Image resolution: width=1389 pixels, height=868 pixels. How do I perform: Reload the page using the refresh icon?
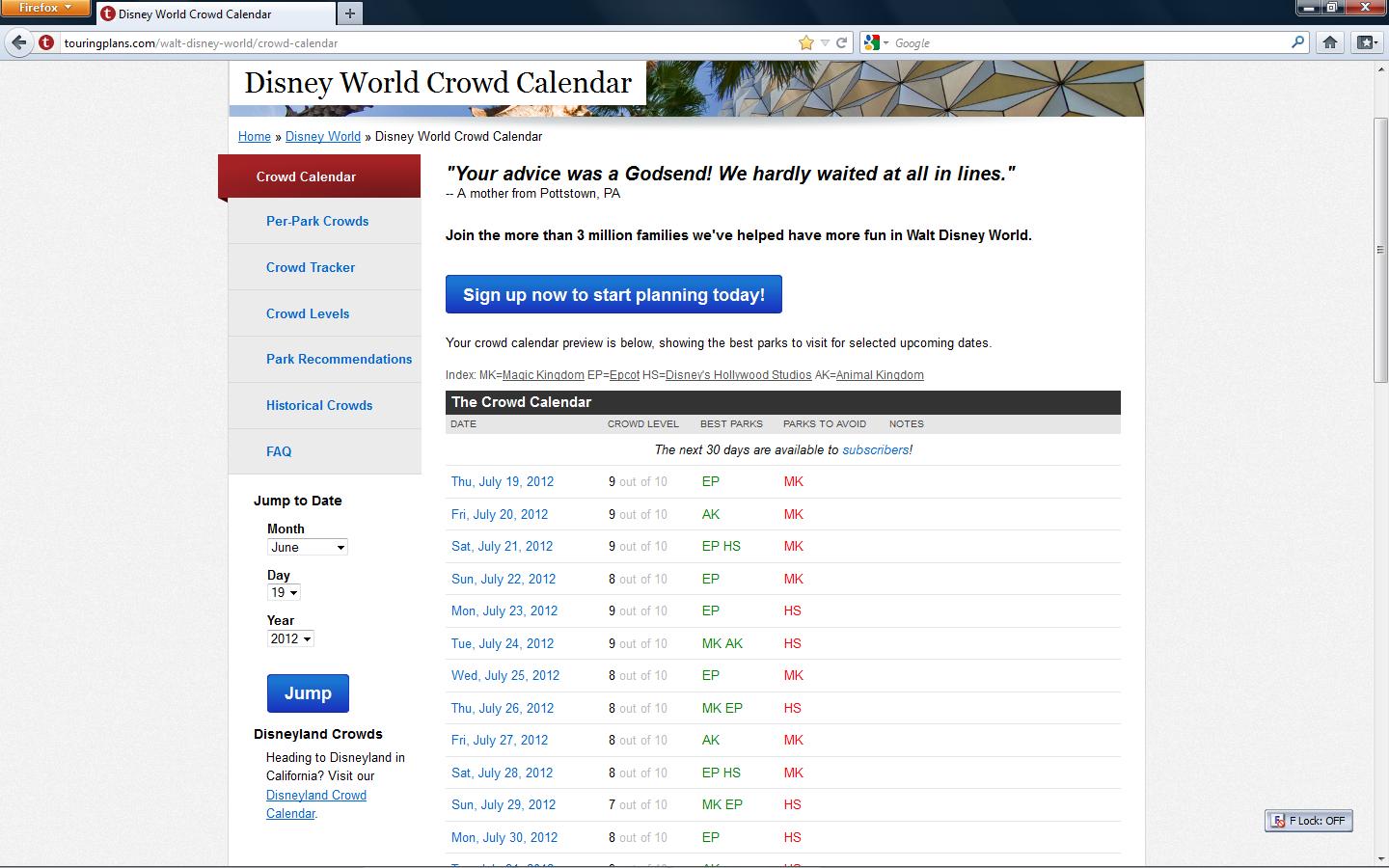(841, 42)
